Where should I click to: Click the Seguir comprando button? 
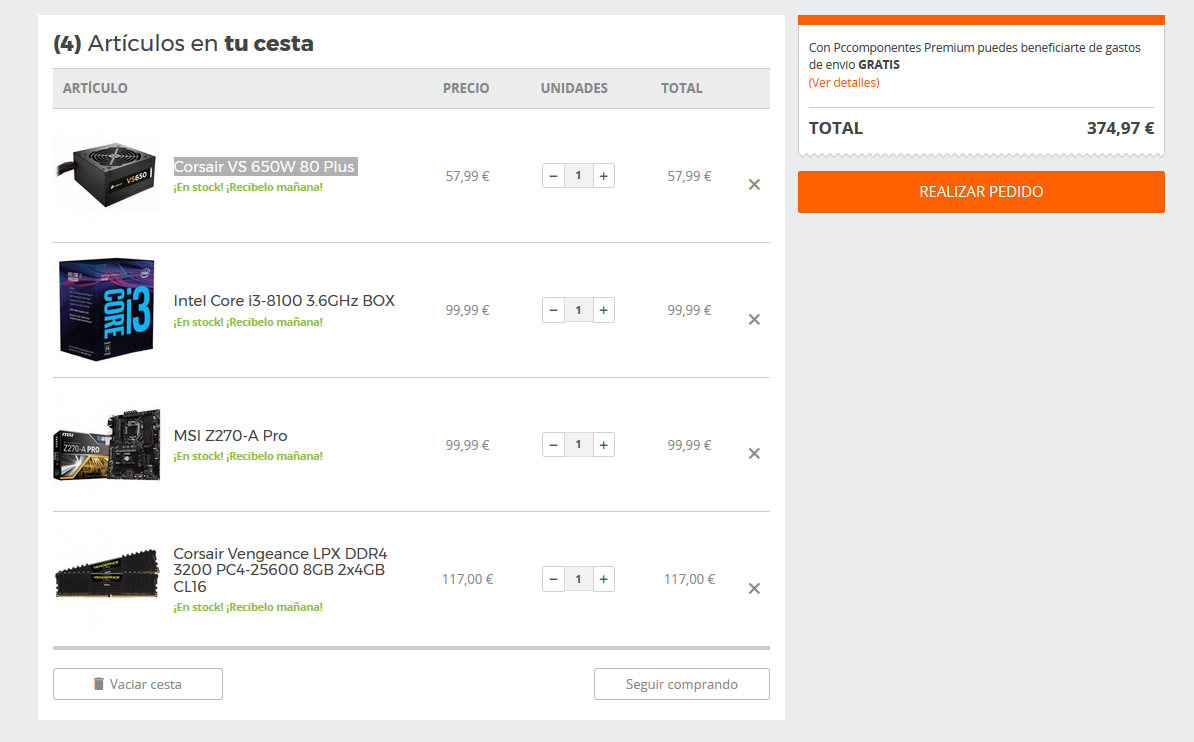[682, 684]
